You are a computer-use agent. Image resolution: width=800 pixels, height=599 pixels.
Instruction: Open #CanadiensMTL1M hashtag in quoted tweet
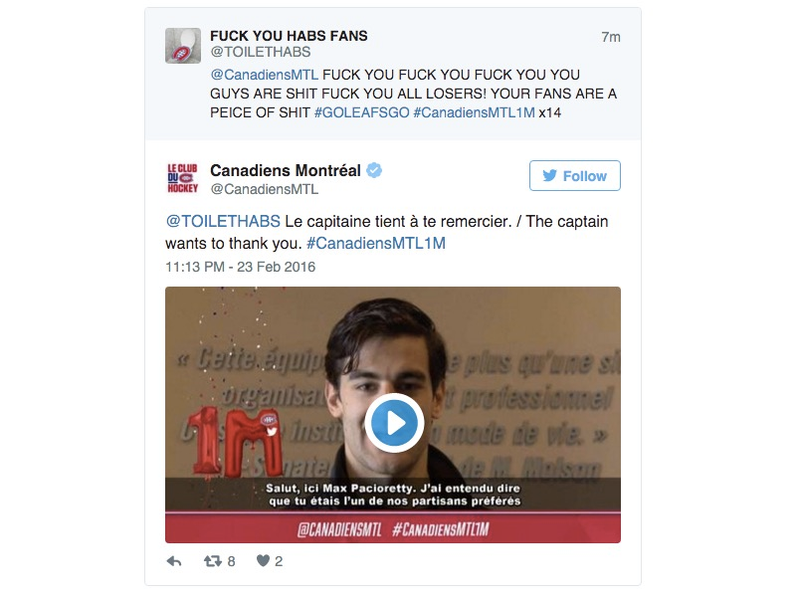[474, 113]
